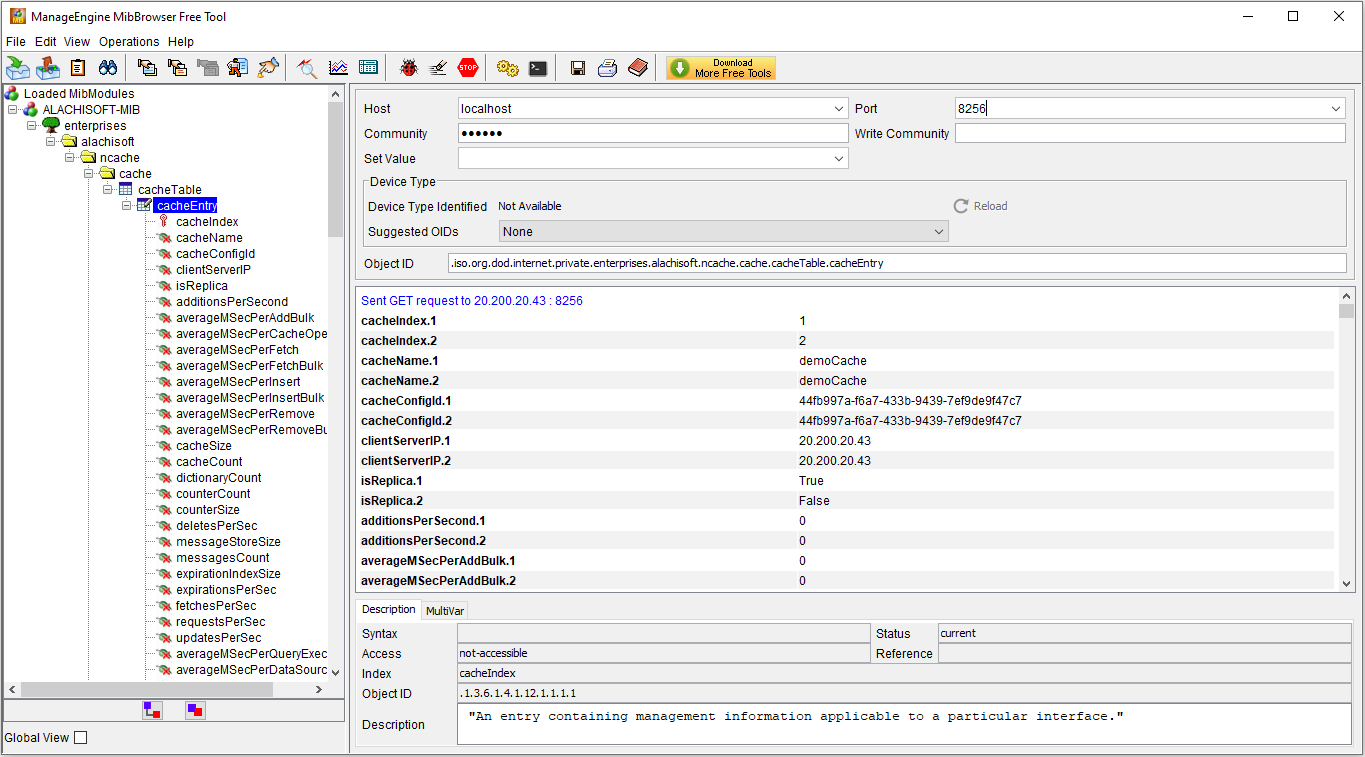Click the results pane down scroll arrow

(x=1346, y=582)
